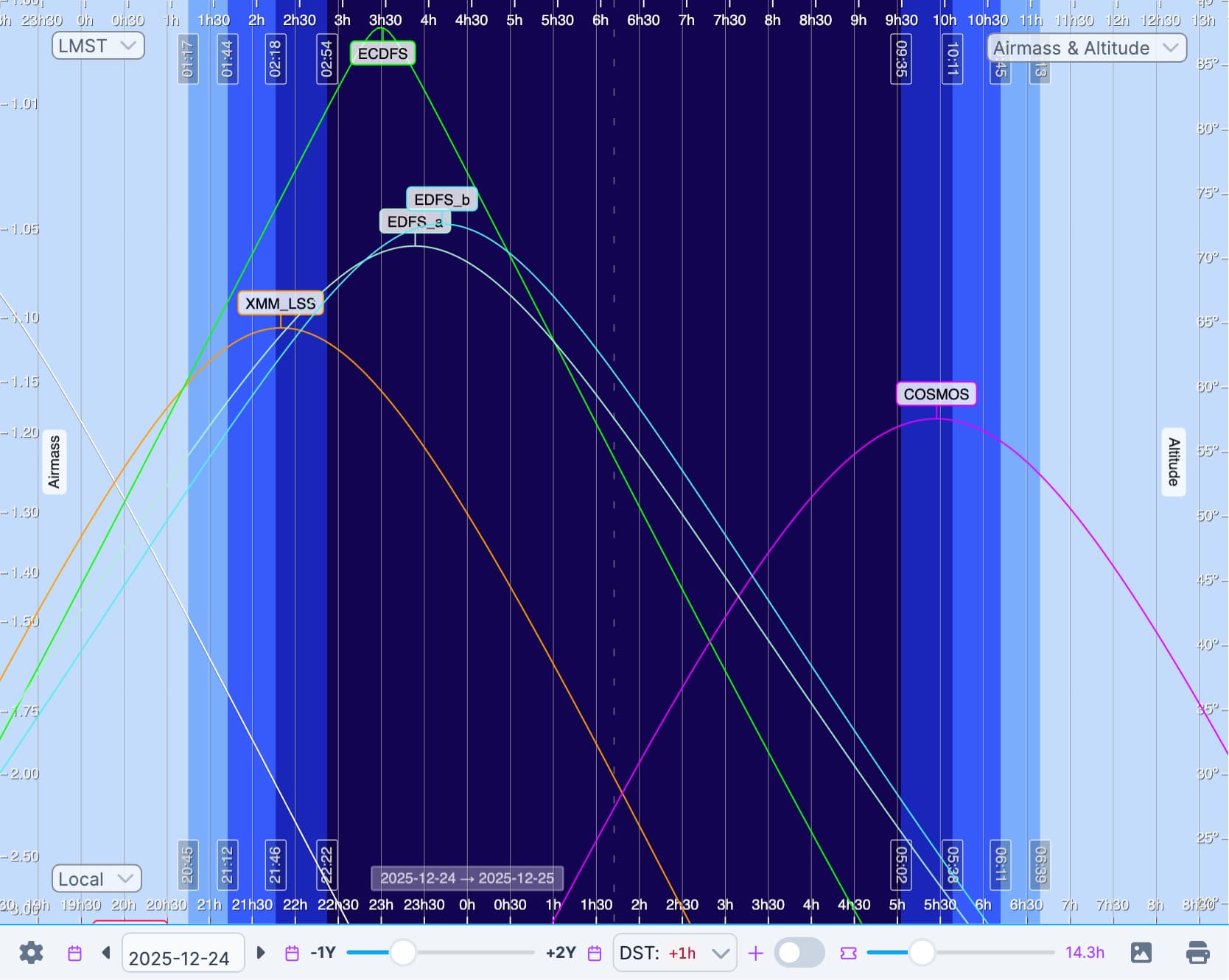Select the ECDFS target label
This screenshot has width=1229, height=980.
[382, 54]
